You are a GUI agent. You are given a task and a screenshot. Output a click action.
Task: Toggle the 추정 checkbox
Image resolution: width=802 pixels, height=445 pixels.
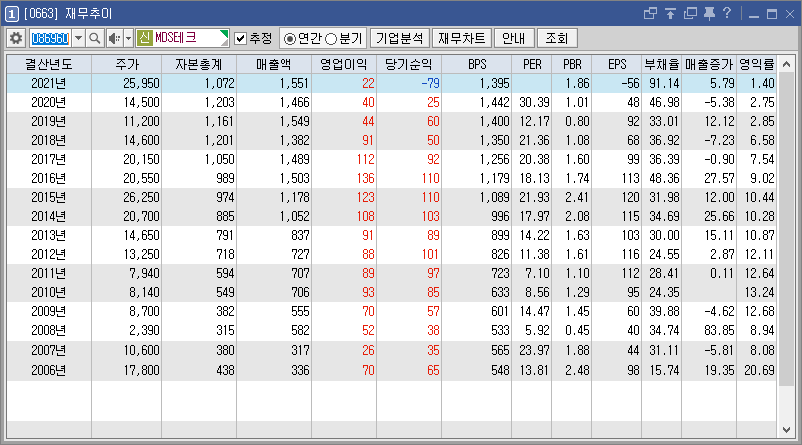point(240,38)
